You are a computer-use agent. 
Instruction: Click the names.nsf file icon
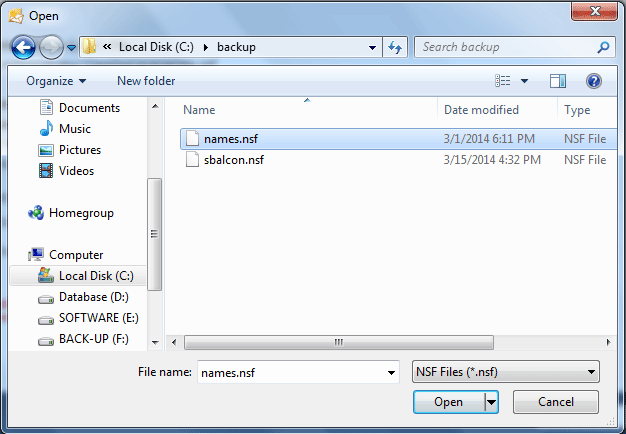192,139
